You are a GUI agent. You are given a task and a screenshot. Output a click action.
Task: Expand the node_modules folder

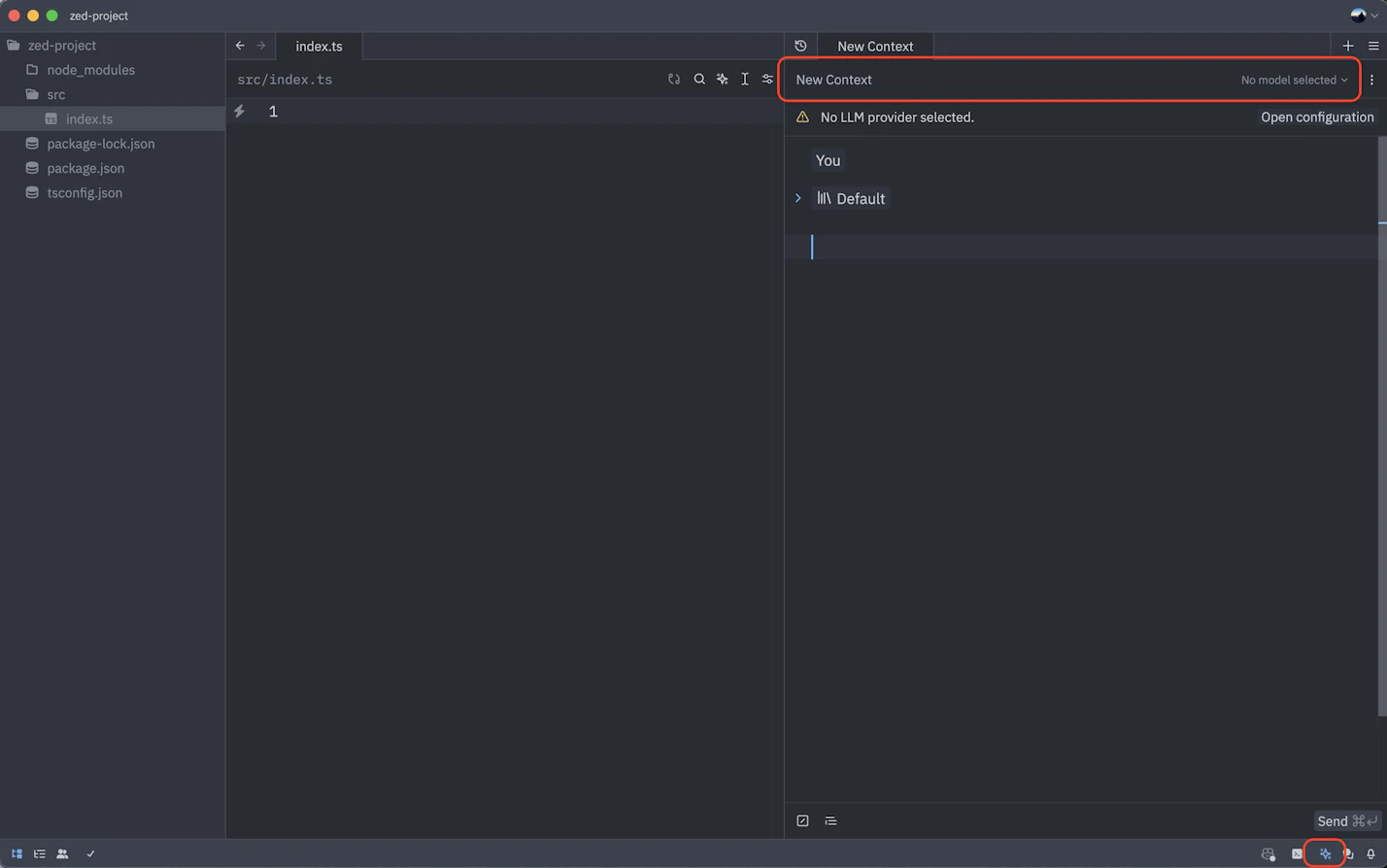(x=90, y=70)
